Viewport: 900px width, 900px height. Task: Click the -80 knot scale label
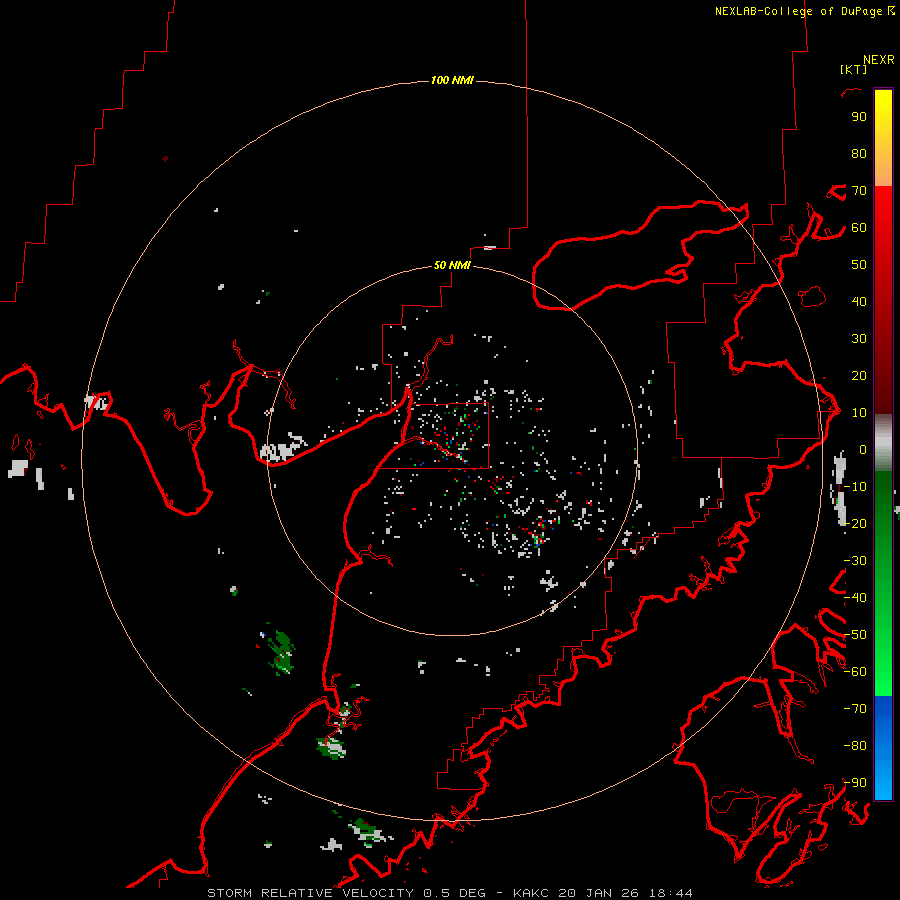[855, 746]
